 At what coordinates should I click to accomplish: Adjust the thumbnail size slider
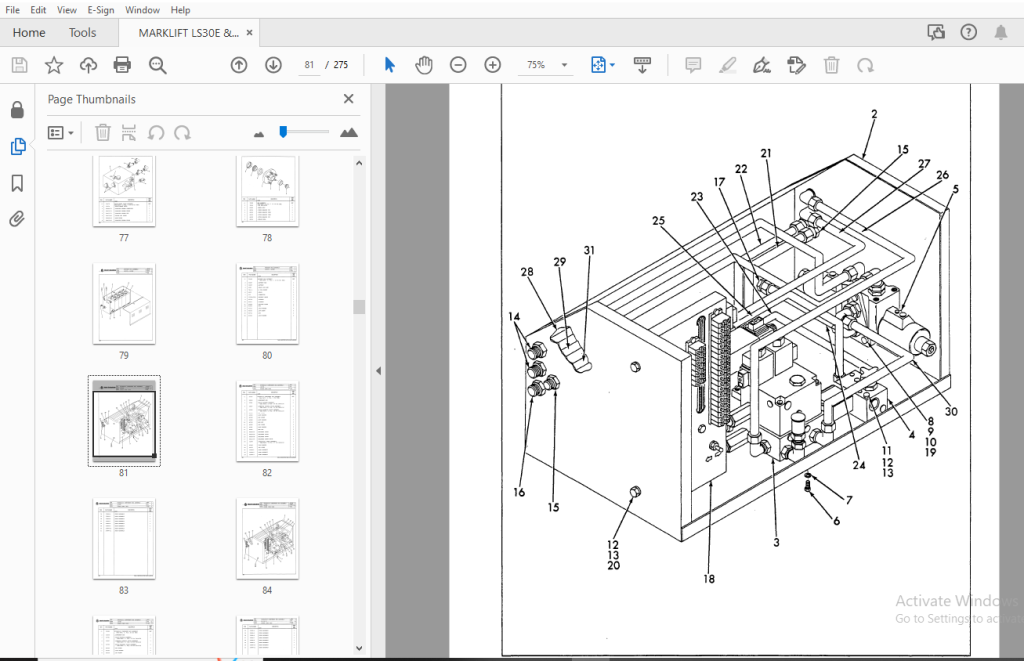coord(283,133)
